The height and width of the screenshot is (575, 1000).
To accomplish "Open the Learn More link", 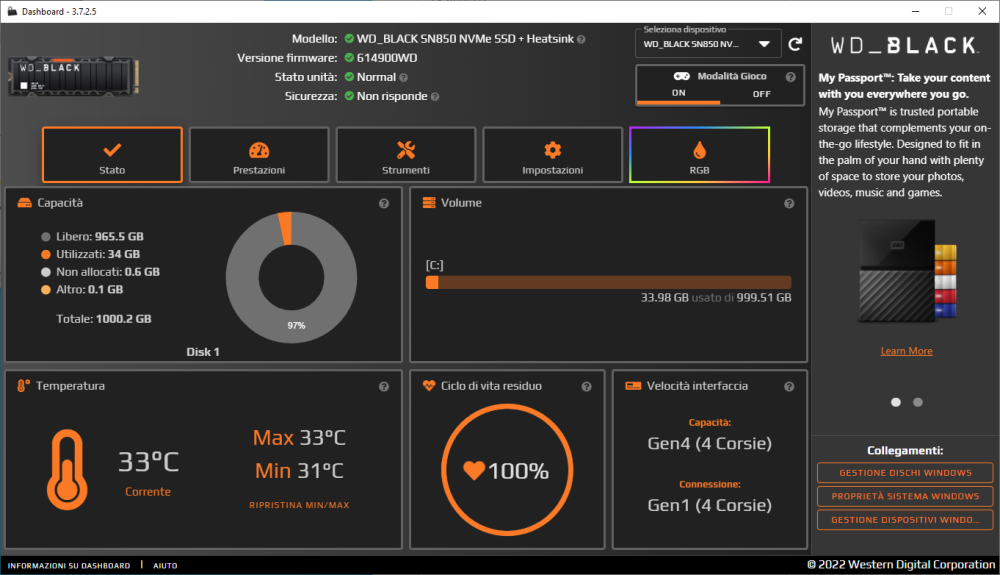I will point(906,351).
